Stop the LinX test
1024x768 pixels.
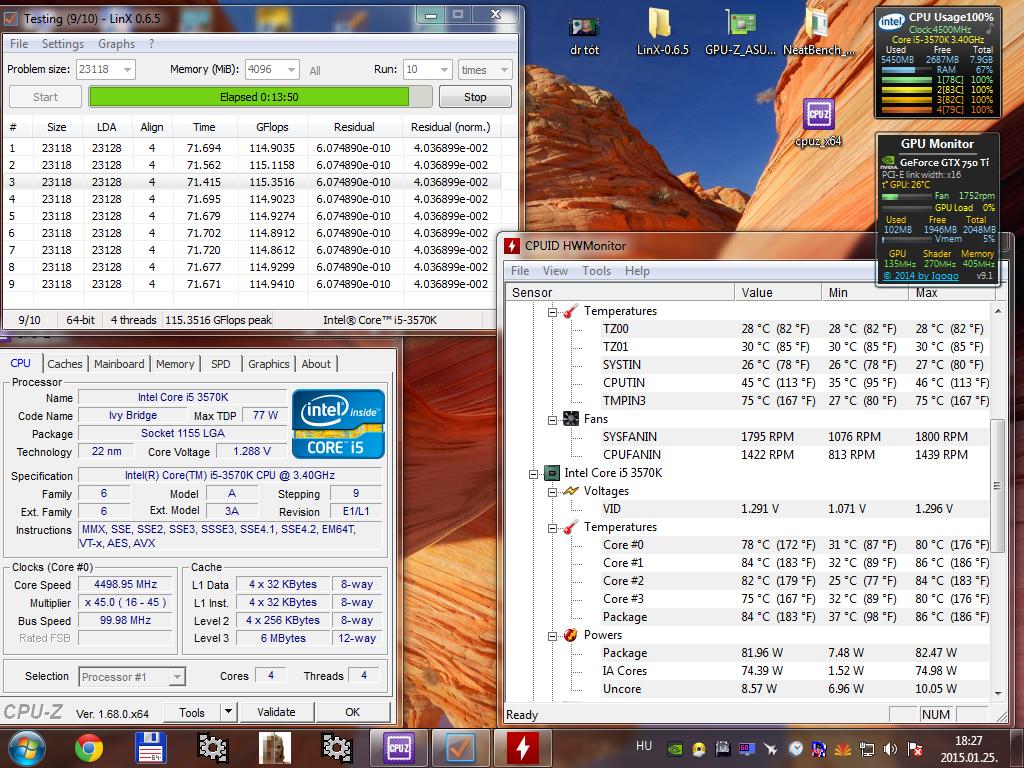pos(475,97)
